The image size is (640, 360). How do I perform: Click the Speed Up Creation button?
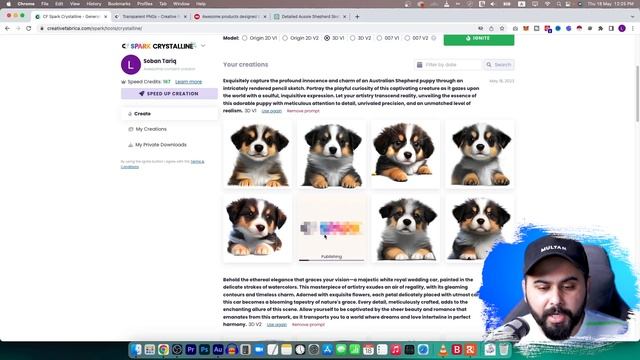point(169,93)
